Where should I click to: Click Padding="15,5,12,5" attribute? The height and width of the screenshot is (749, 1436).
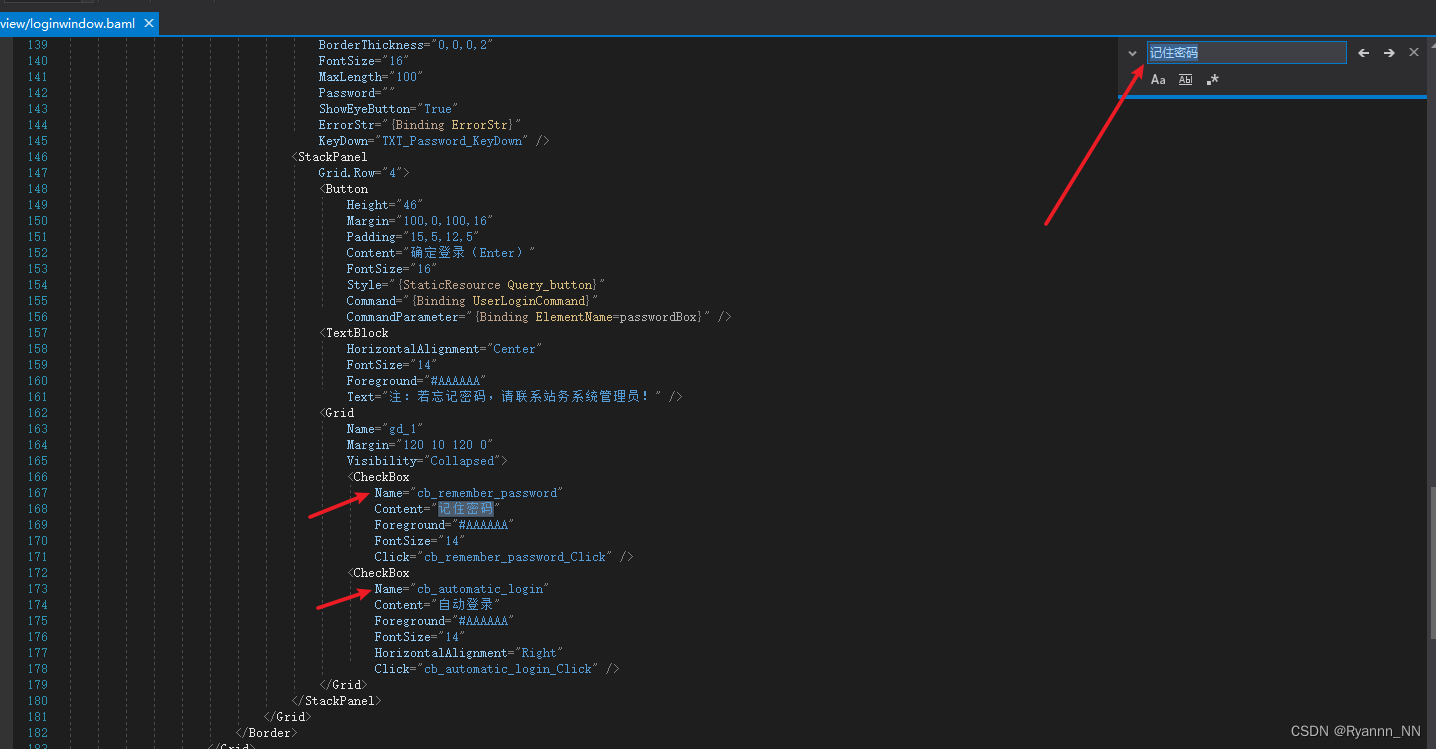click(413, 237)
